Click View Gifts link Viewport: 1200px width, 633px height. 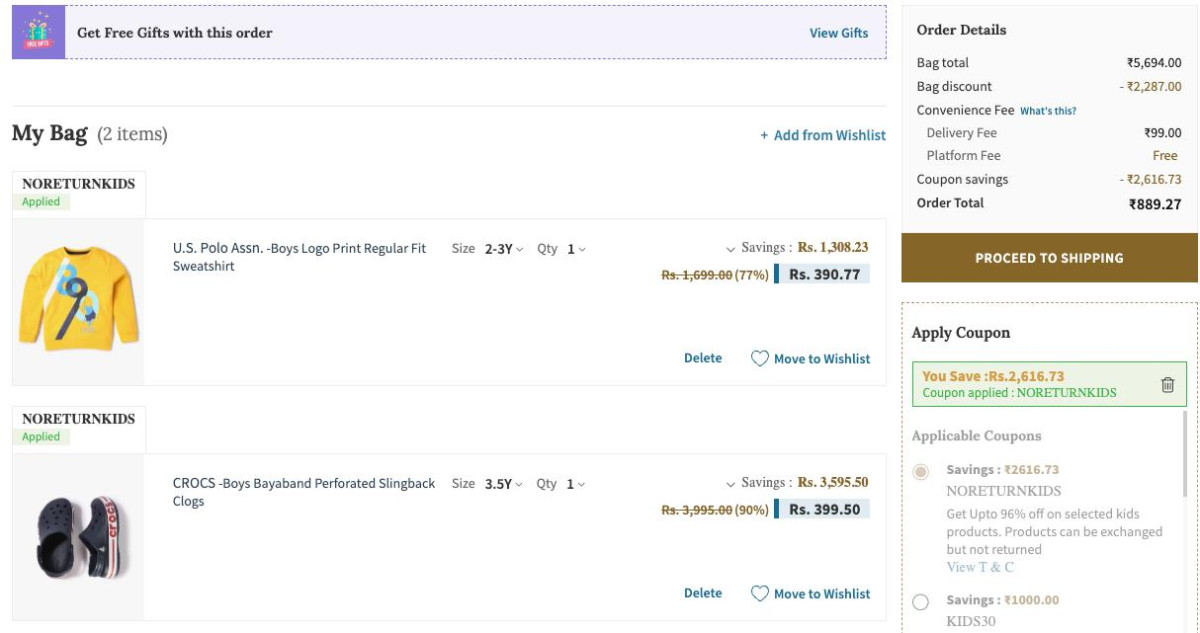click(x=839, y=33)
